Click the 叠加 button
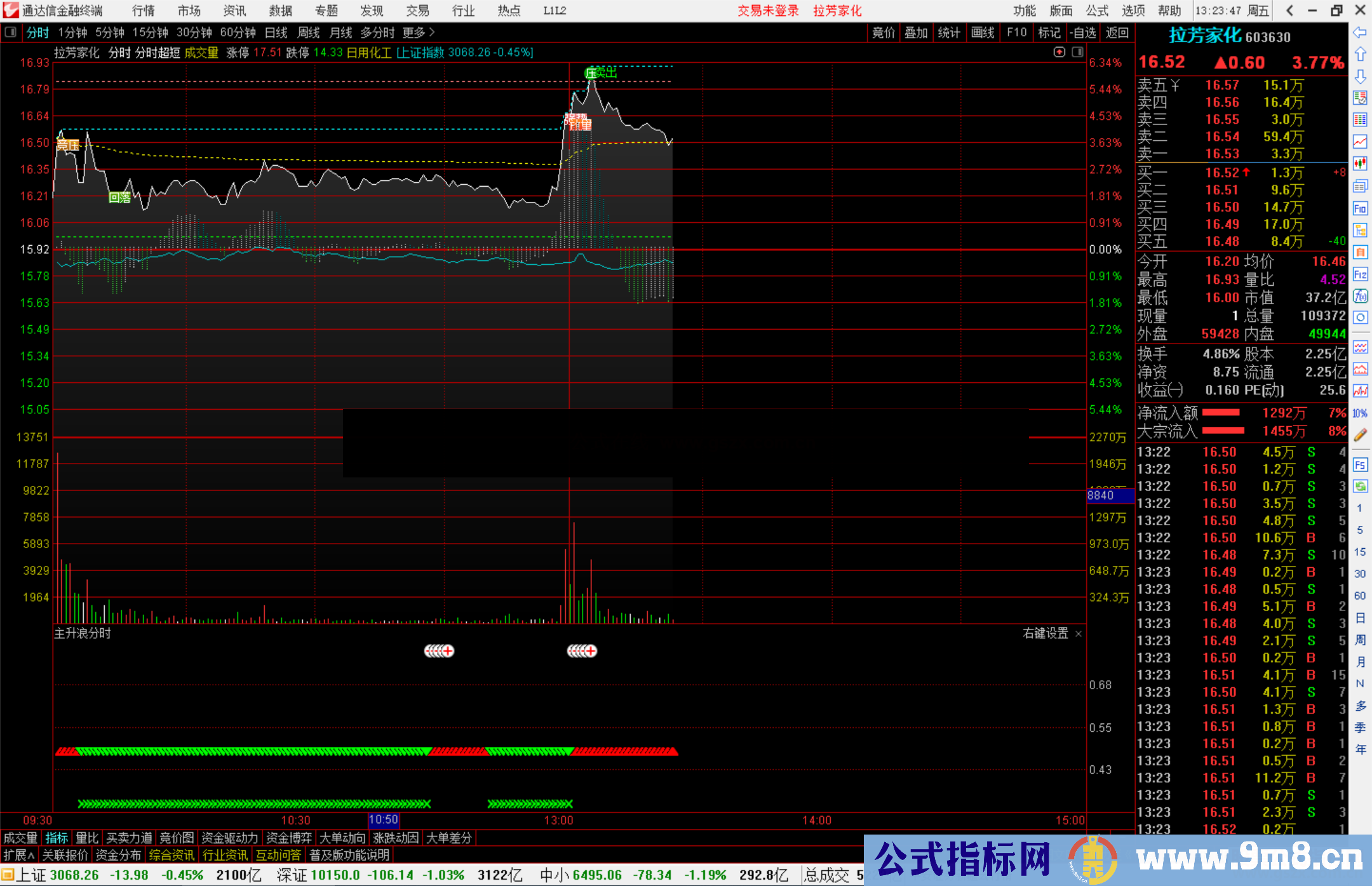1372x886 pixels. pos(916,32)
